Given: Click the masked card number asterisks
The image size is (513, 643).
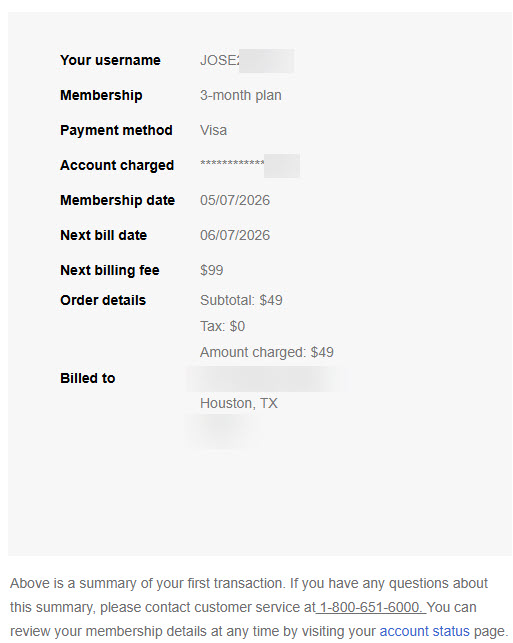Looking at the screenshot, I should tap(232, 164).
